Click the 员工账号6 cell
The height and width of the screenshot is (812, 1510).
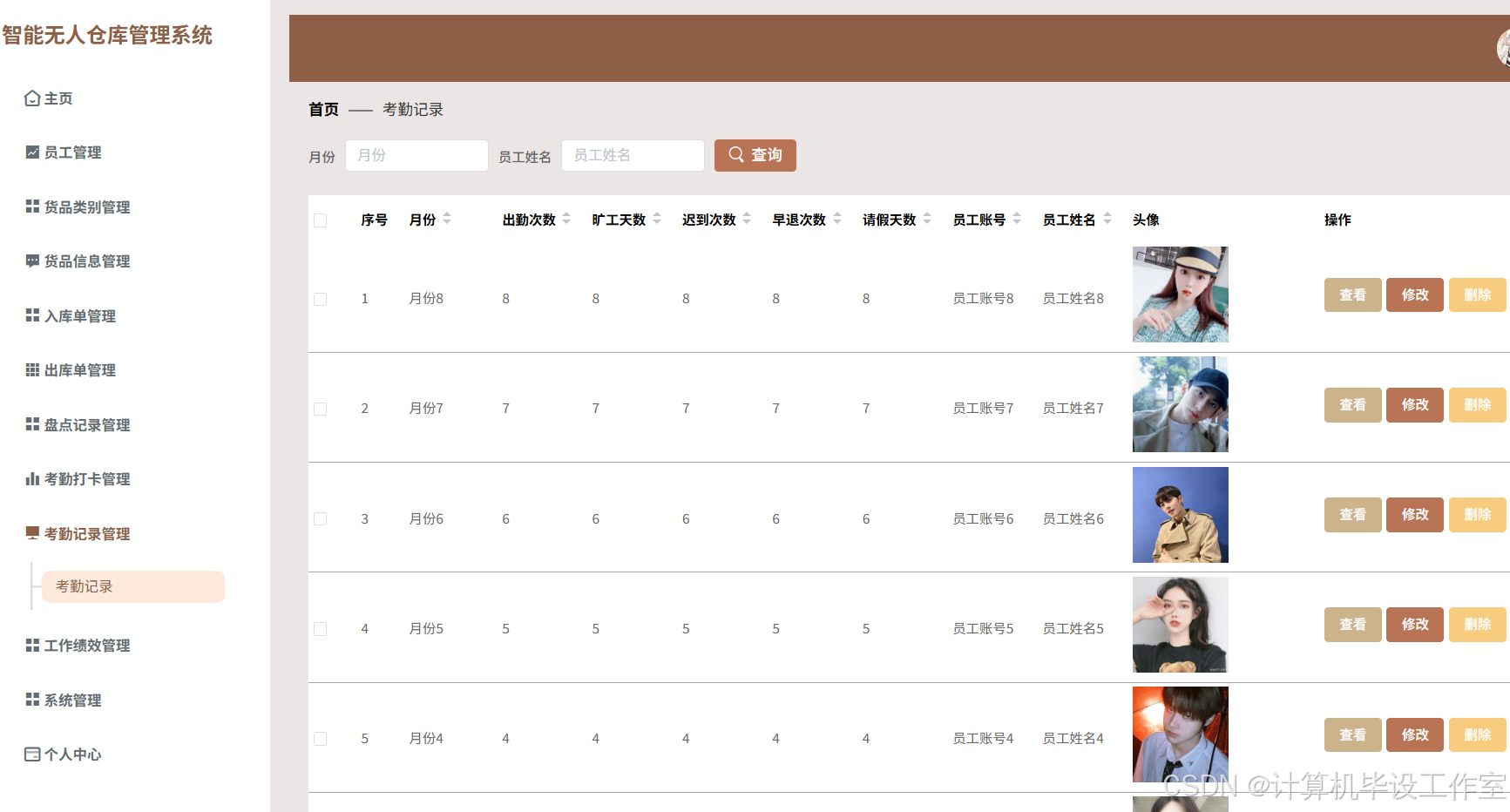tap(983, 519)
